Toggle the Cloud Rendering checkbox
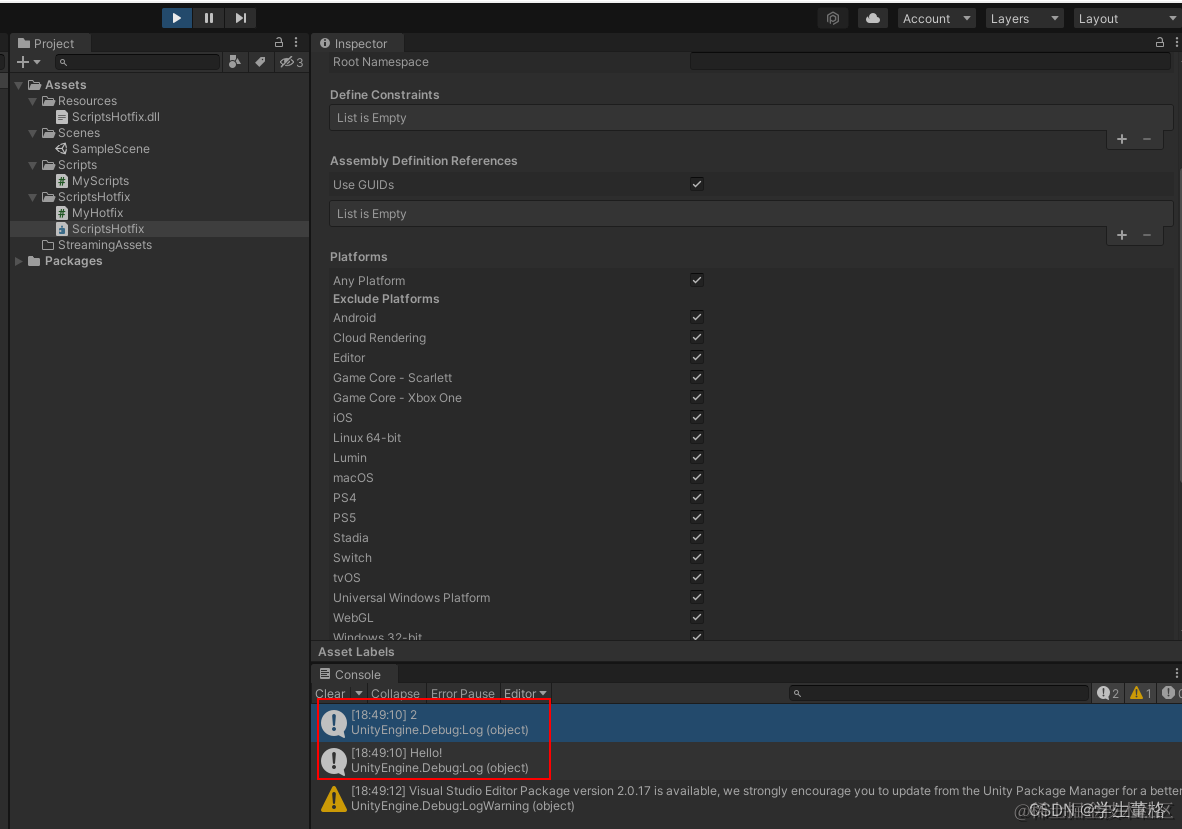1182x829 pixels. tap(697, 338)
